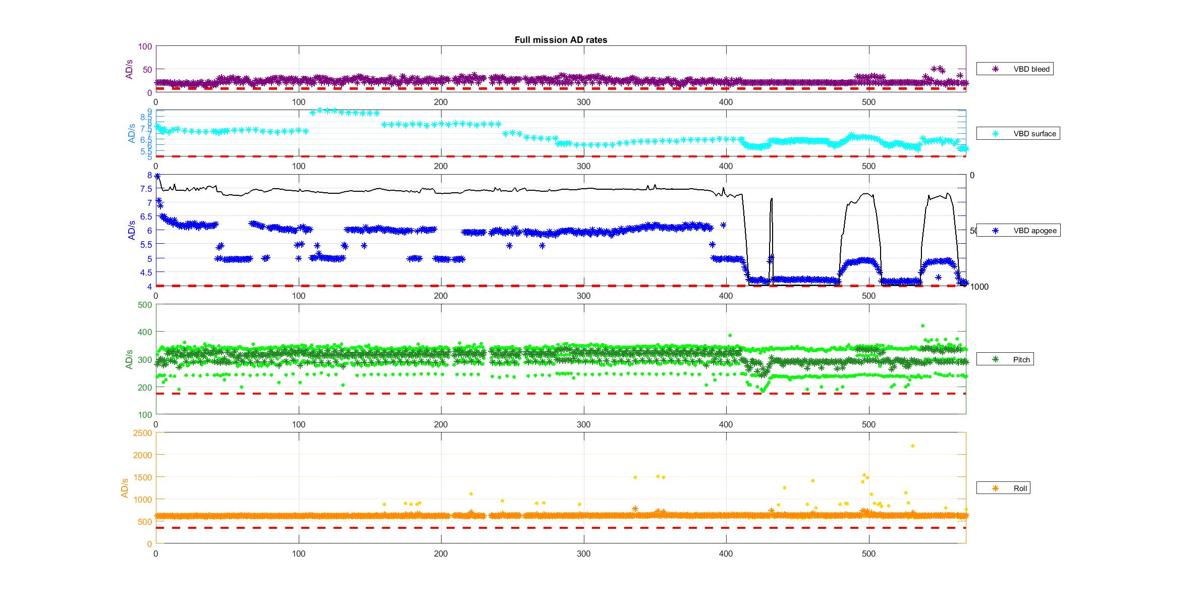The height and width of the screenshot is (611, 1200).
Task: Click the orange star marker in Roll legend
Action: coord(996,488)
